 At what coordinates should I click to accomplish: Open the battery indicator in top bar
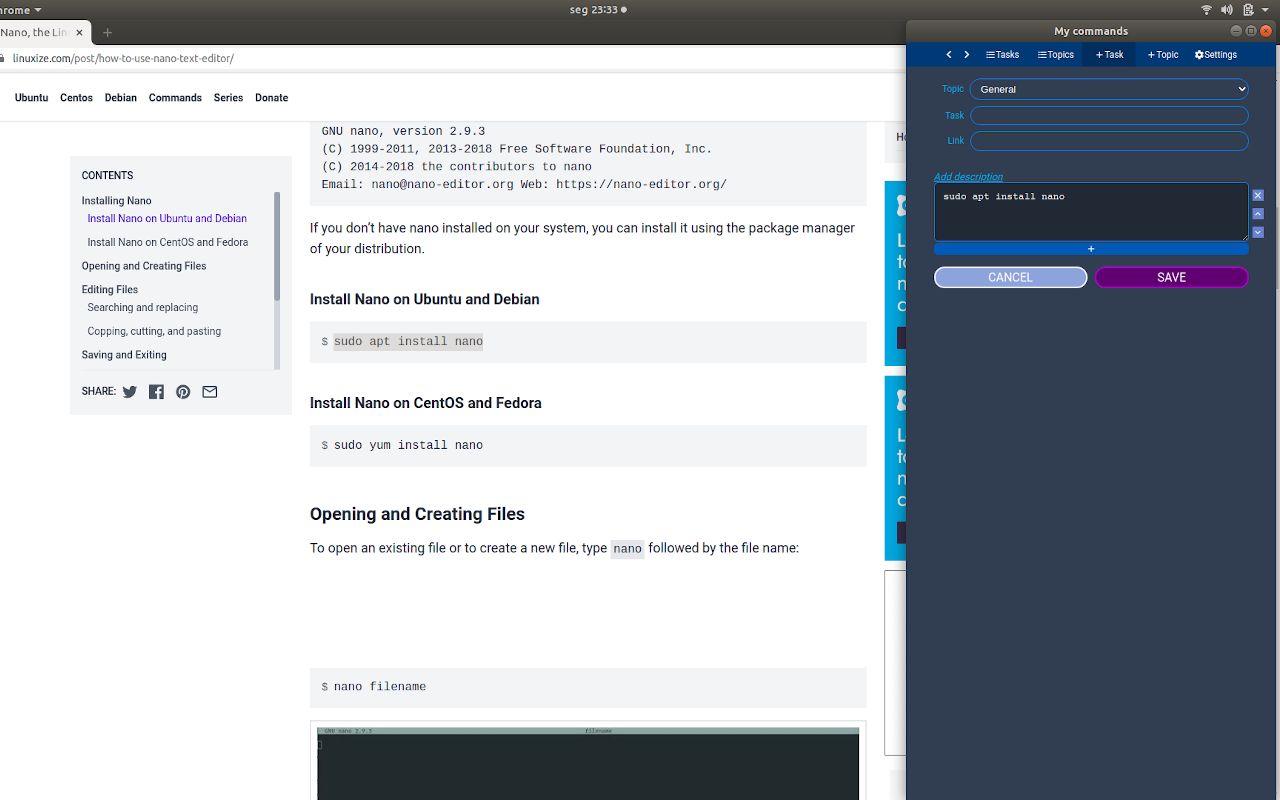tap(1248, 9)
